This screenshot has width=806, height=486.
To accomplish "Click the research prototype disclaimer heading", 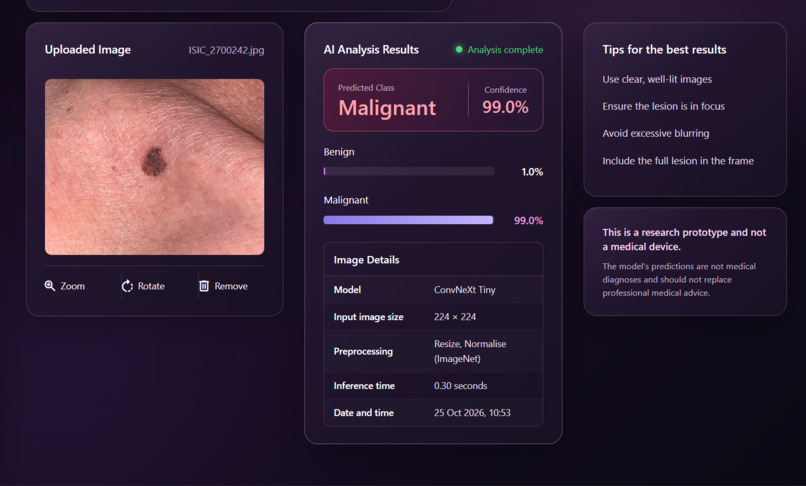I will coord(684,239).
